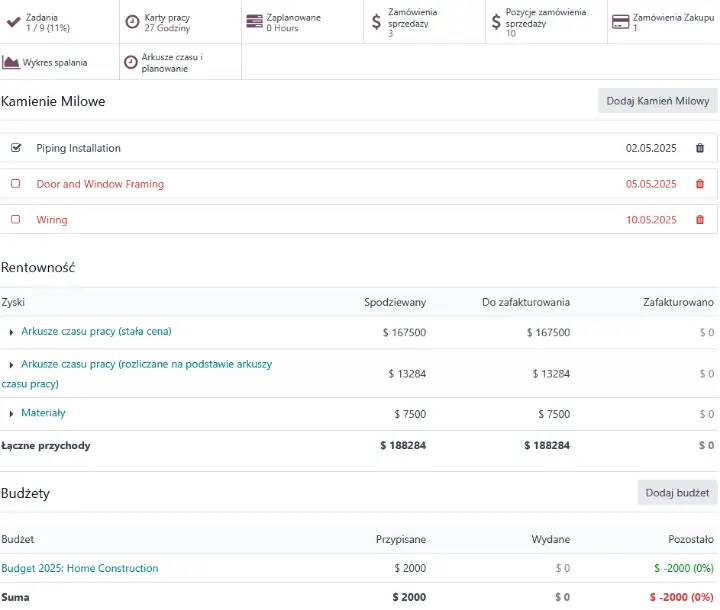Open the Wykres spalania chart icon
Screen dimensions: 720x610
[x=11, y=62]
